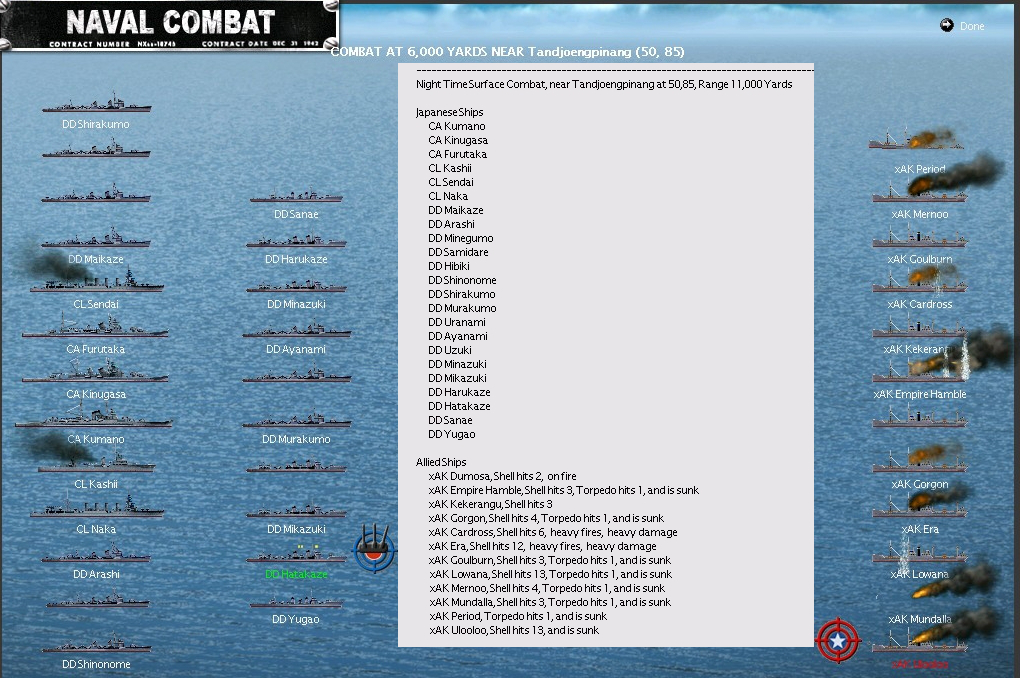Click the xAK Dumosa on fire line
This screenshot has width=1020, height=678.
tap(502, 476)
